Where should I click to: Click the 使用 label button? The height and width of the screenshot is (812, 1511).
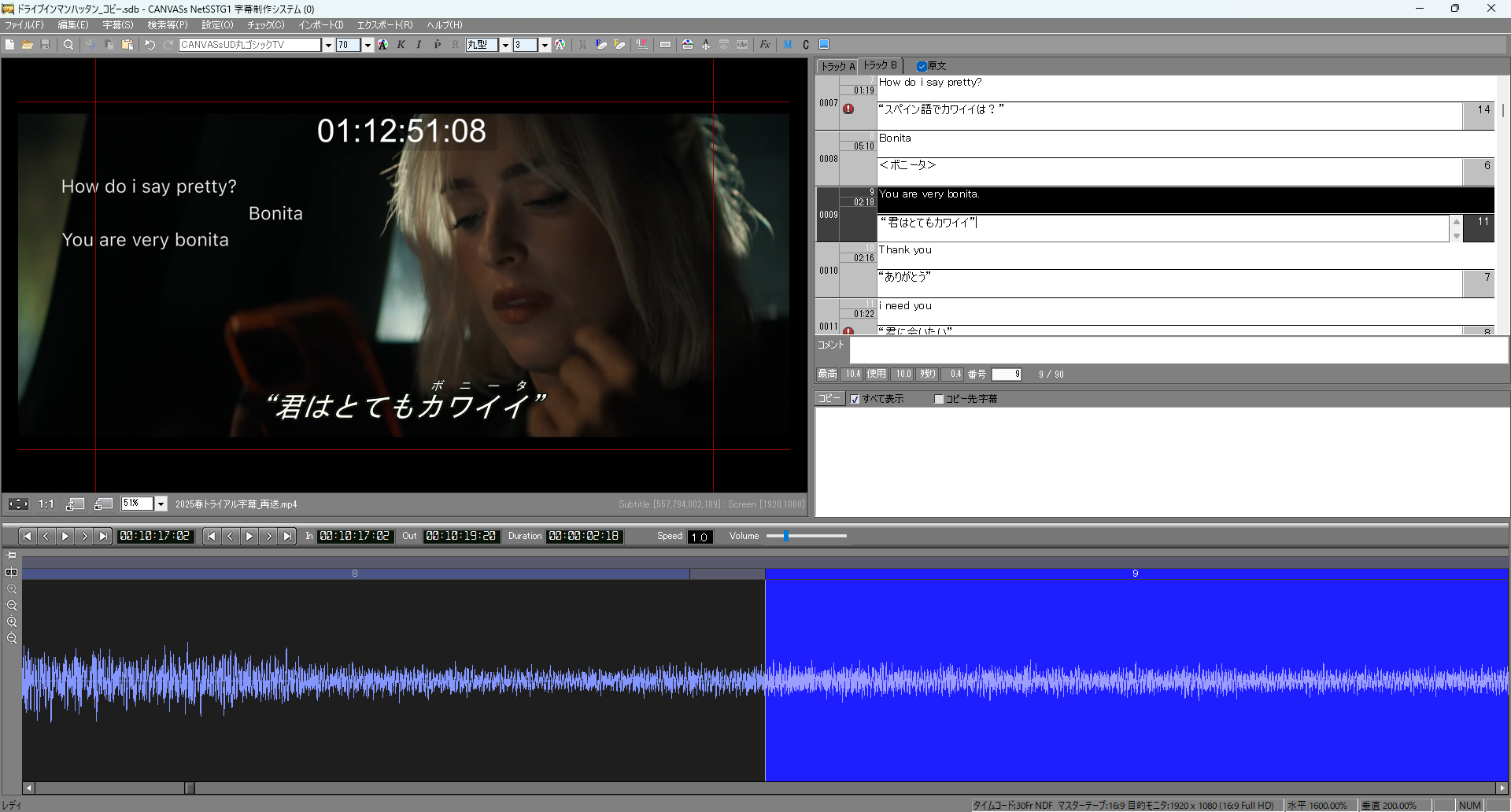[877, 375]
